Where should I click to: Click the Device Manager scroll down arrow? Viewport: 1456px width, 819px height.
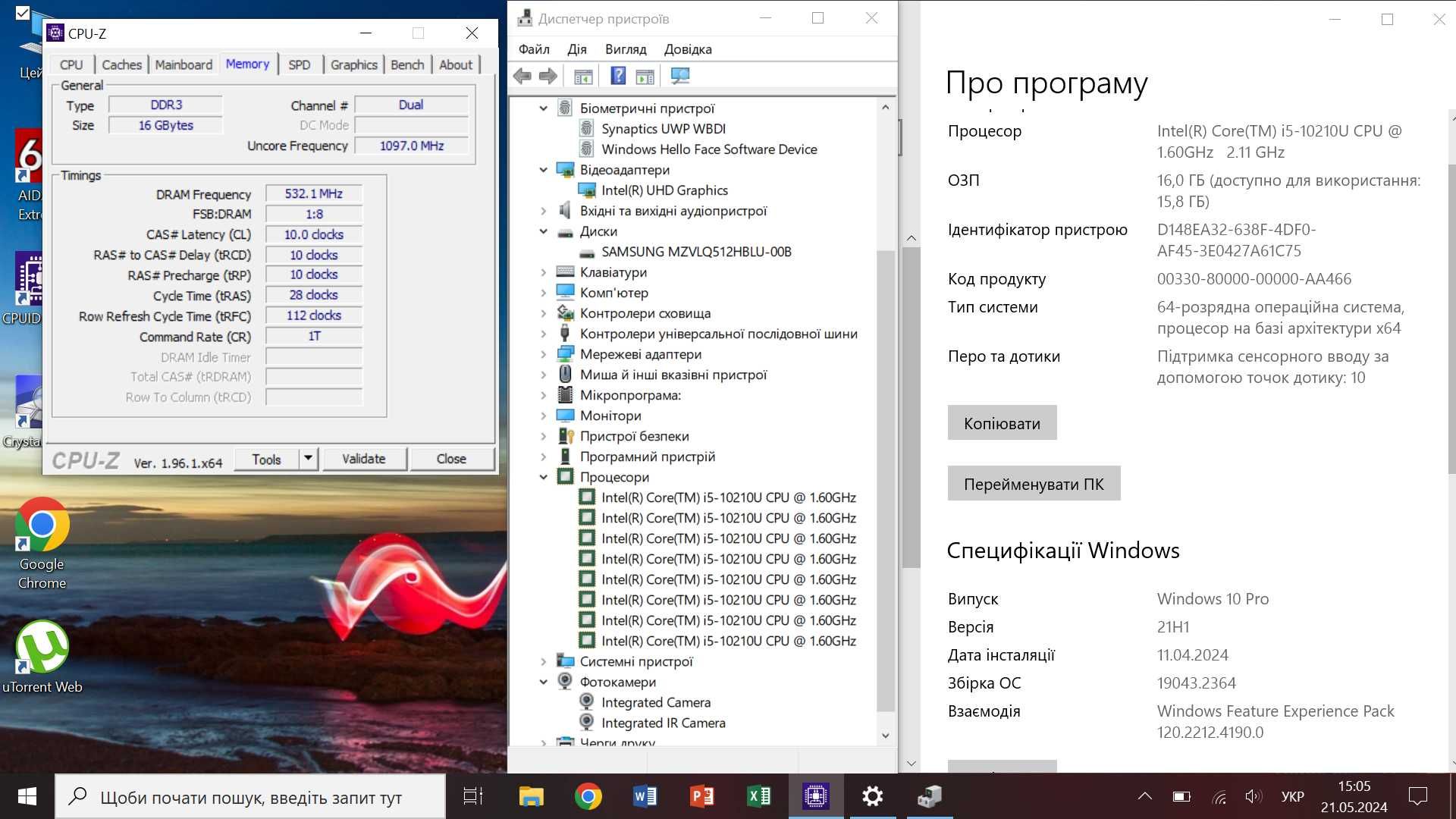(886, 736)
